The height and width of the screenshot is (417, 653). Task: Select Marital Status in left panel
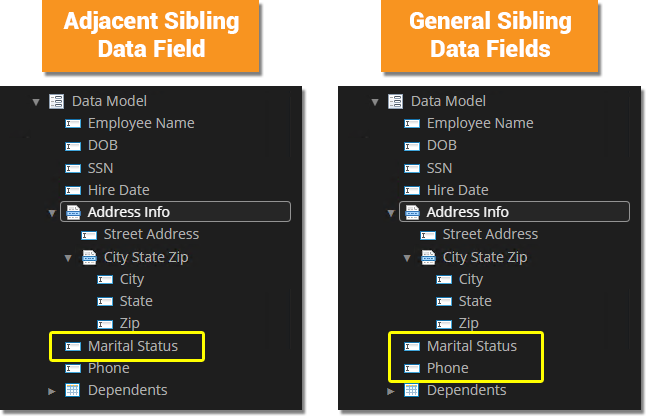(x=132, y=346)
